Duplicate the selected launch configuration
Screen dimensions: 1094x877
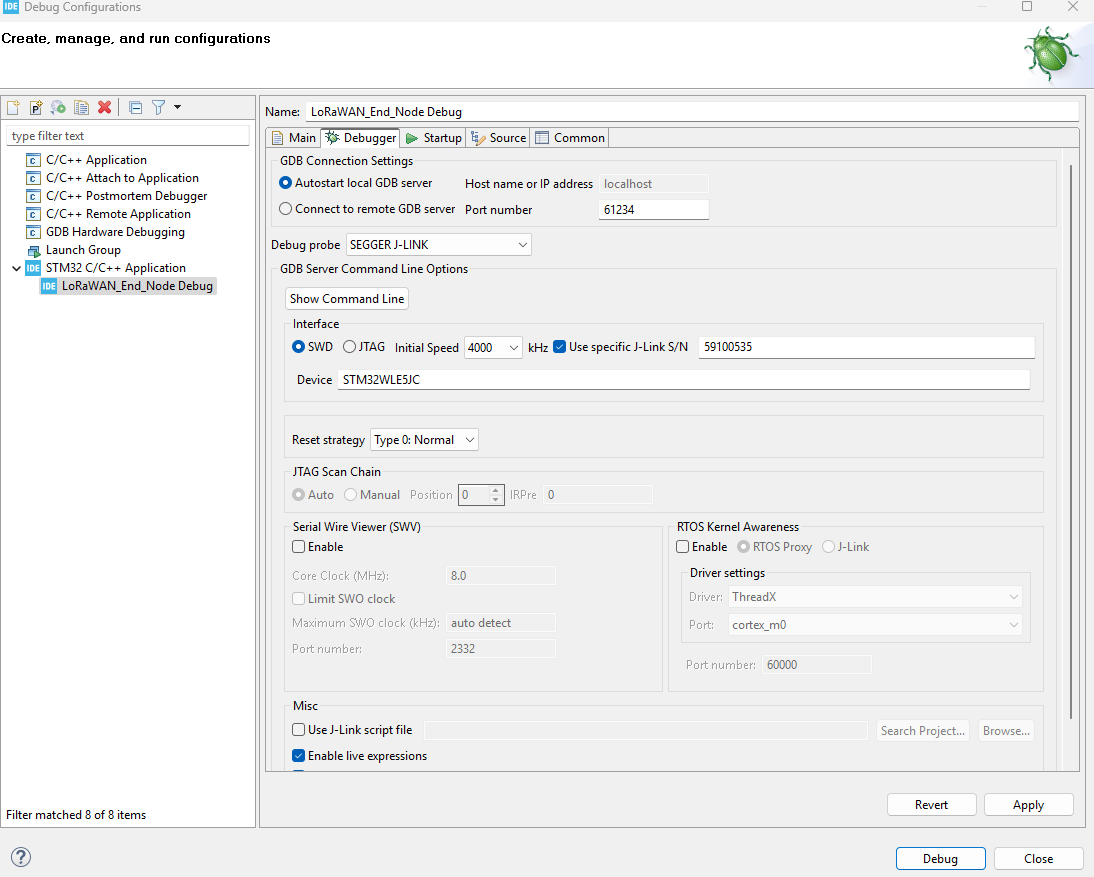(81, 107)
